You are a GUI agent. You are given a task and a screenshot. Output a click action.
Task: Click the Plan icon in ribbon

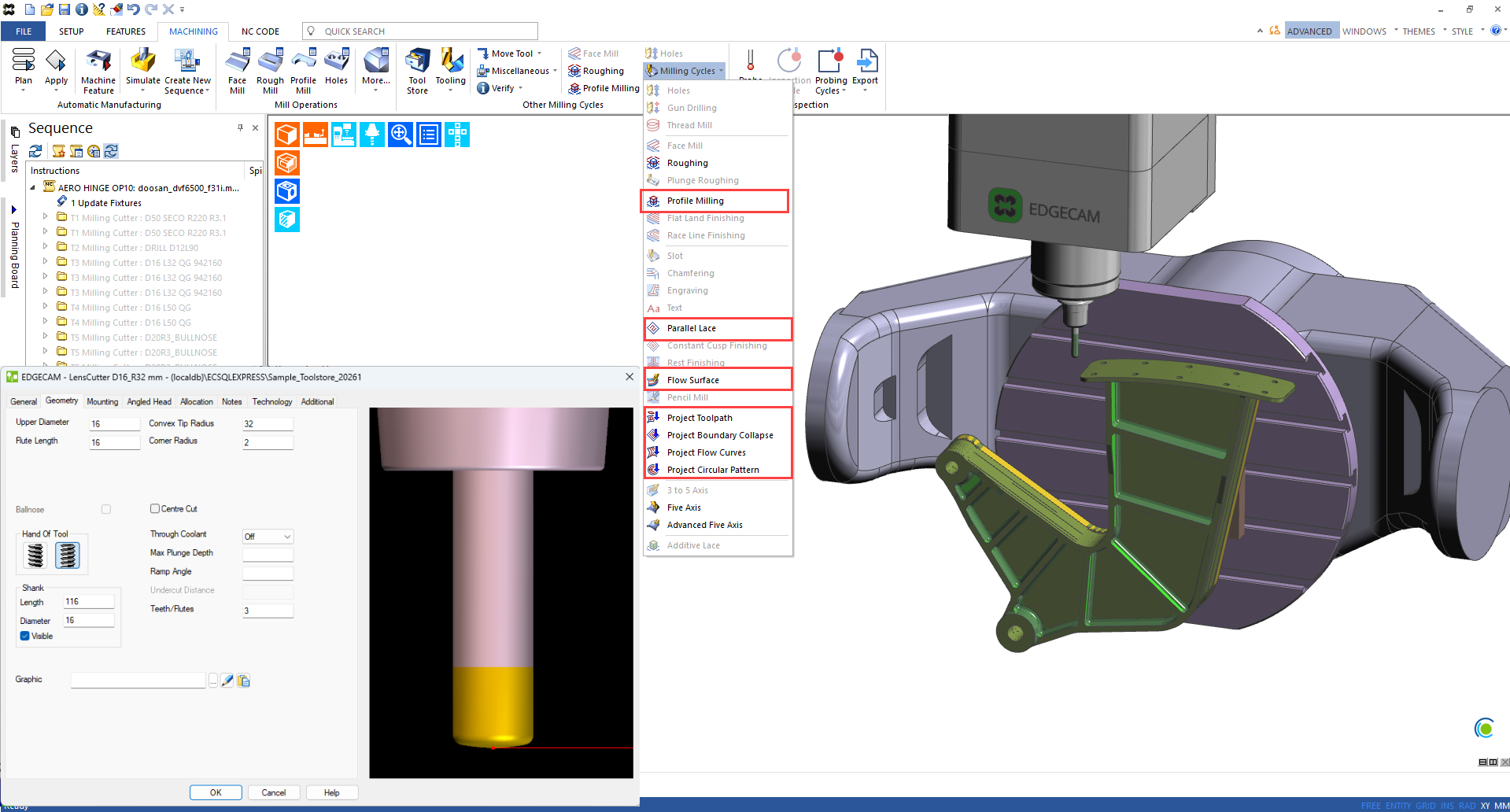(x=24, y=62)
